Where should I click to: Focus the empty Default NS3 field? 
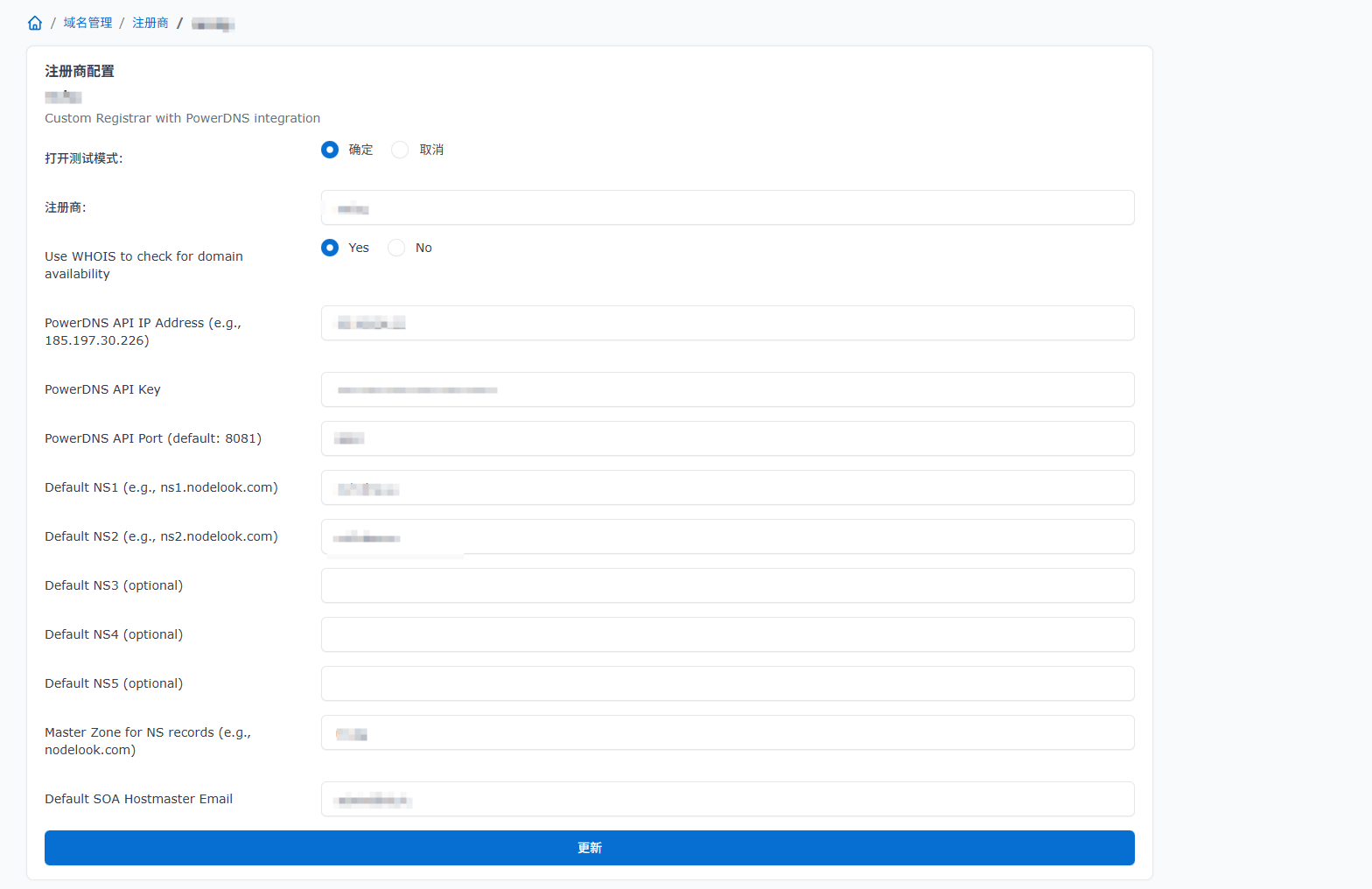tap(727, 585)
